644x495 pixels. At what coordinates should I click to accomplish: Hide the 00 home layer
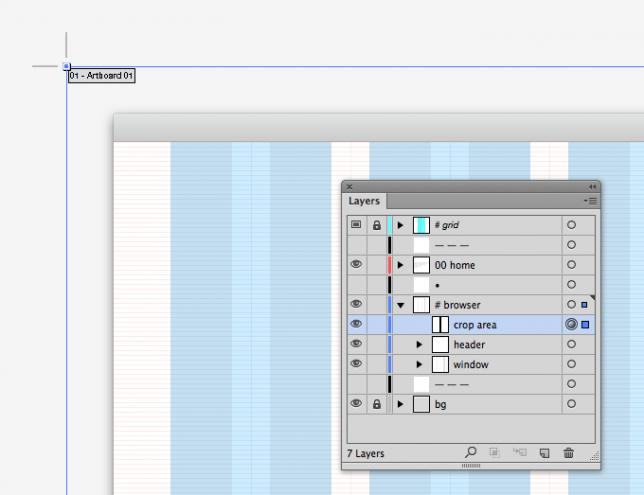tap(356, 264)
